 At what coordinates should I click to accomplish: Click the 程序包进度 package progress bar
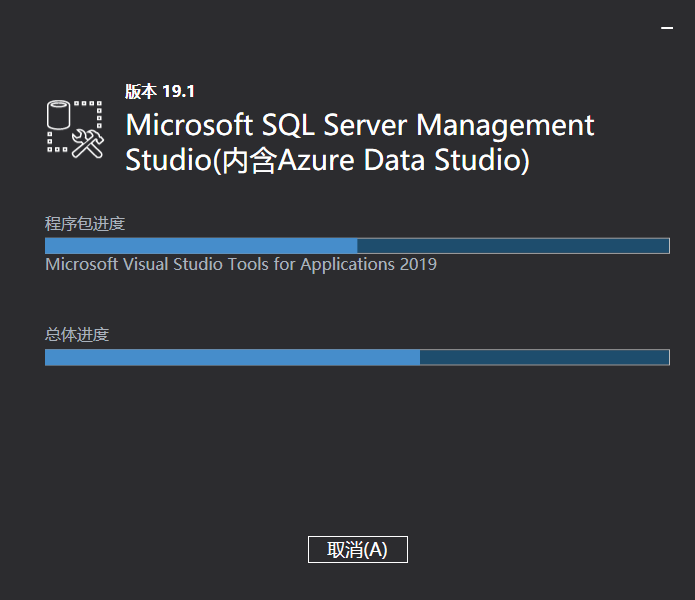coord(357,246)
